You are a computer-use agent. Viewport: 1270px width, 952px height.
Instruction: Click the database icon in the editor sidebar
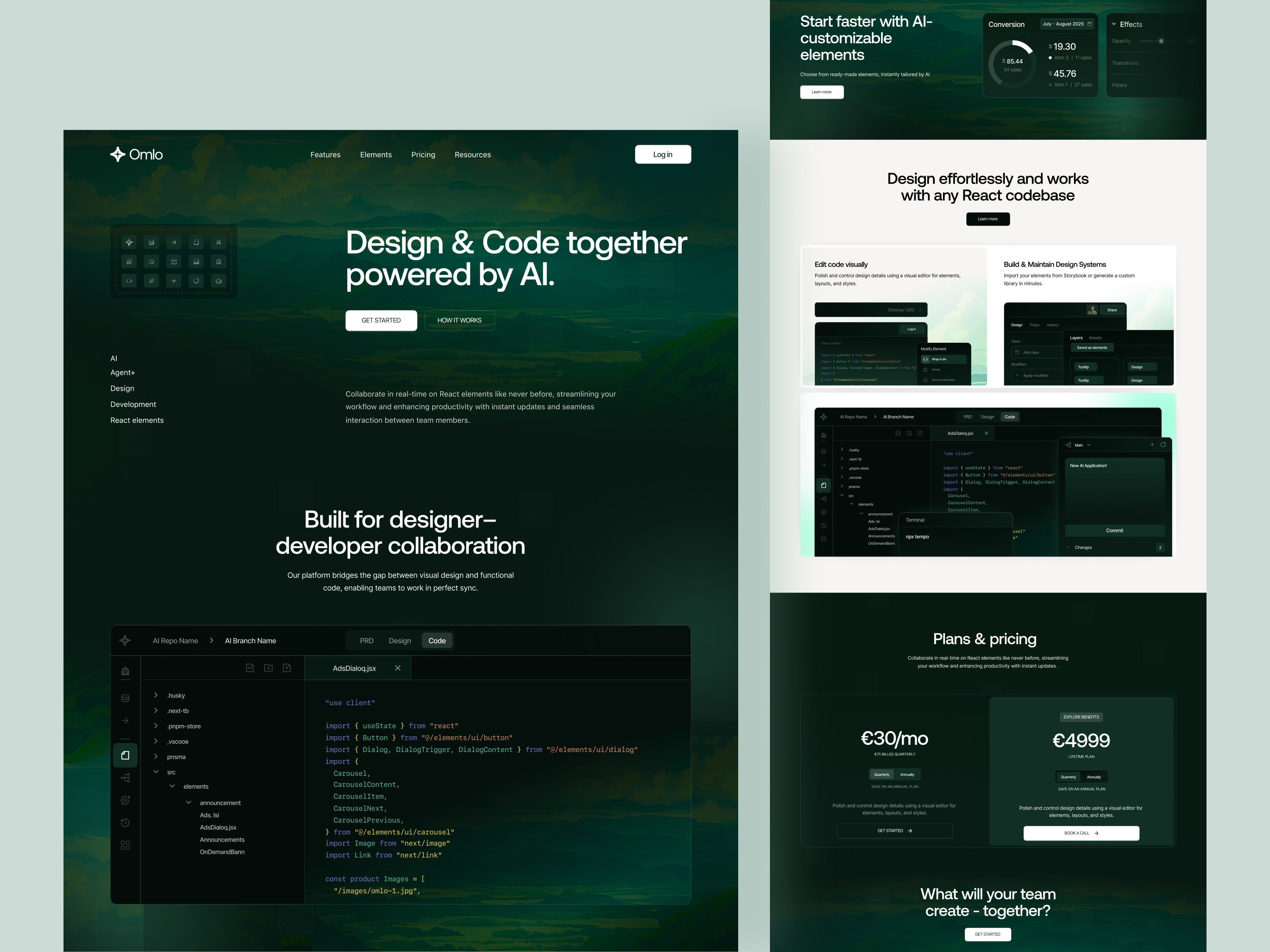[125, 699]
